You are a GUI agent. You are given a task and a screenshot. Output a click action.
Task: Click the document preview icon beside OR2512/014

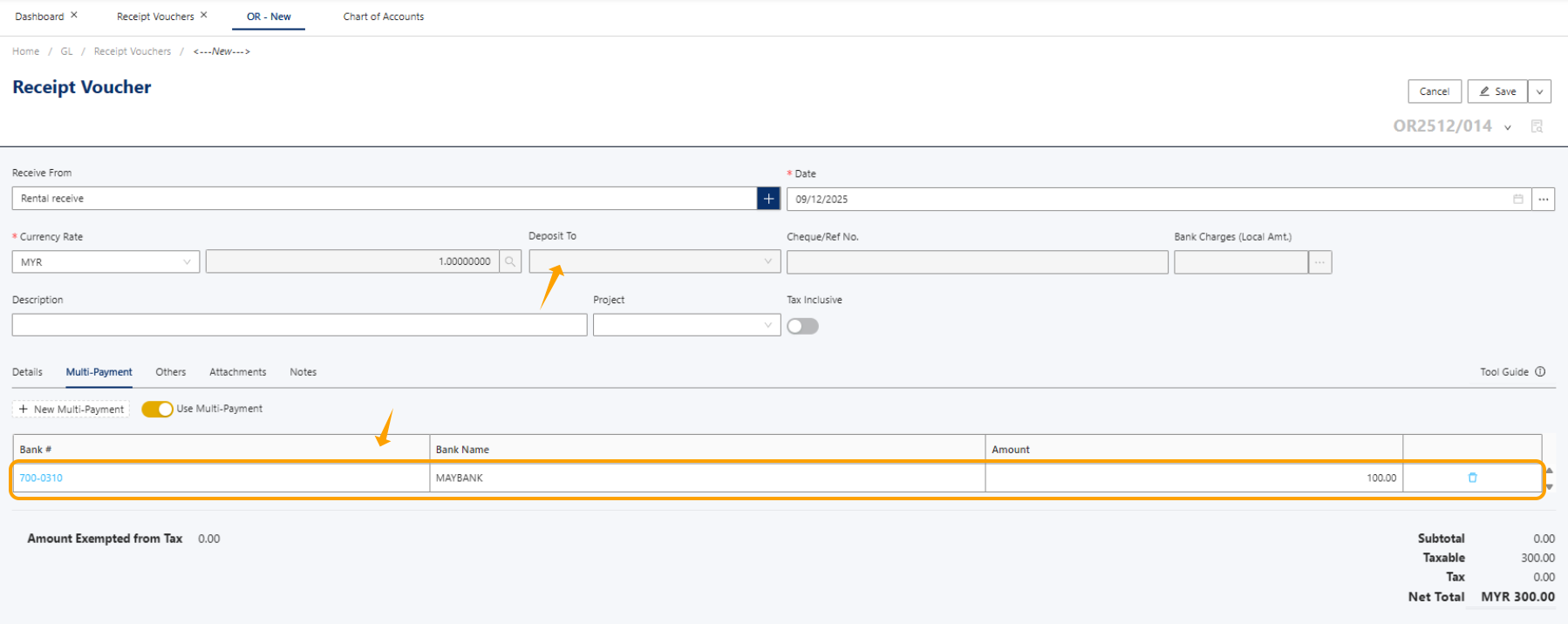click(x=1537, y=126)
